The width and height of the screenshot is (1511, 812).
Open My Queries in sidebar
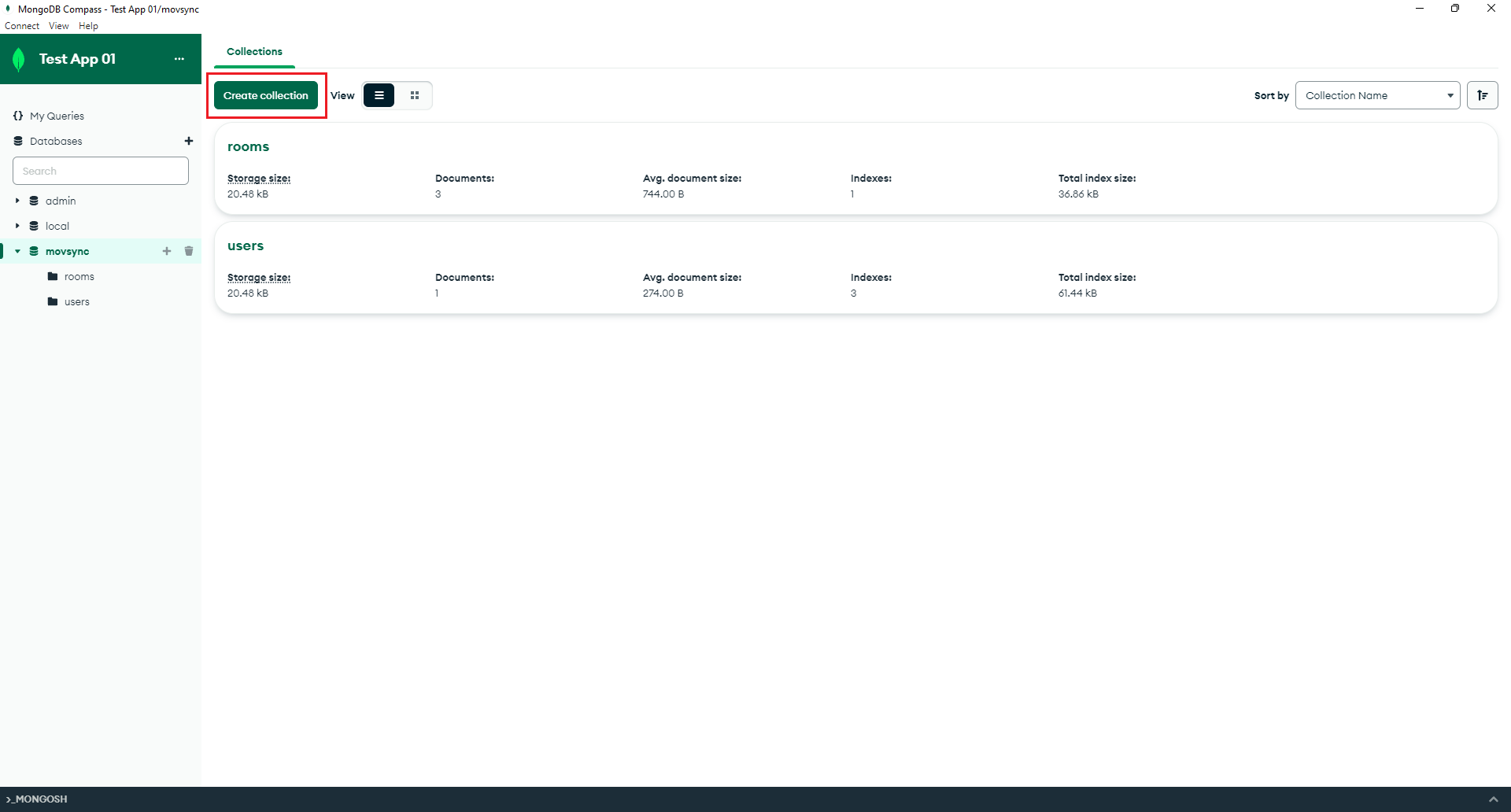coord(57,116)
